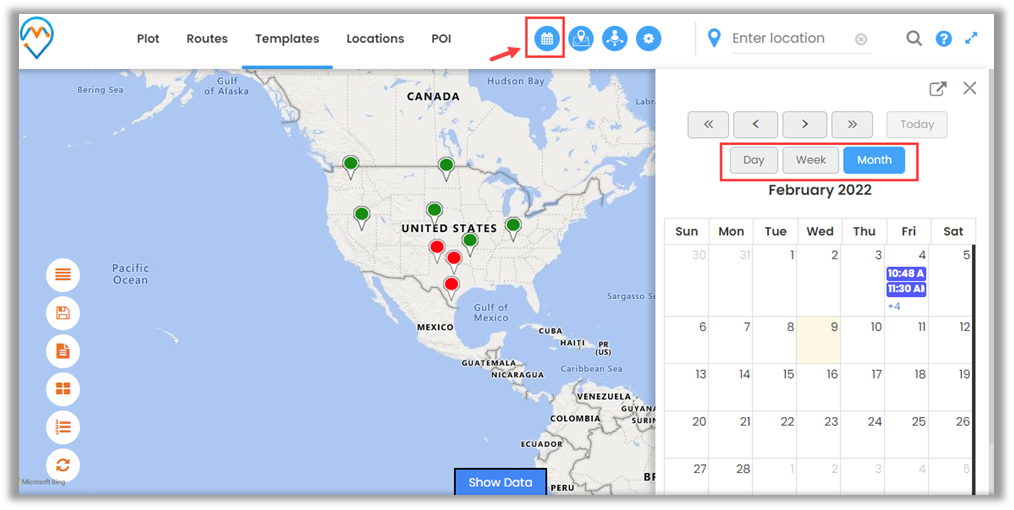Open the Routes tab
Screen dimensions: 1014x510
click(207, 39)
